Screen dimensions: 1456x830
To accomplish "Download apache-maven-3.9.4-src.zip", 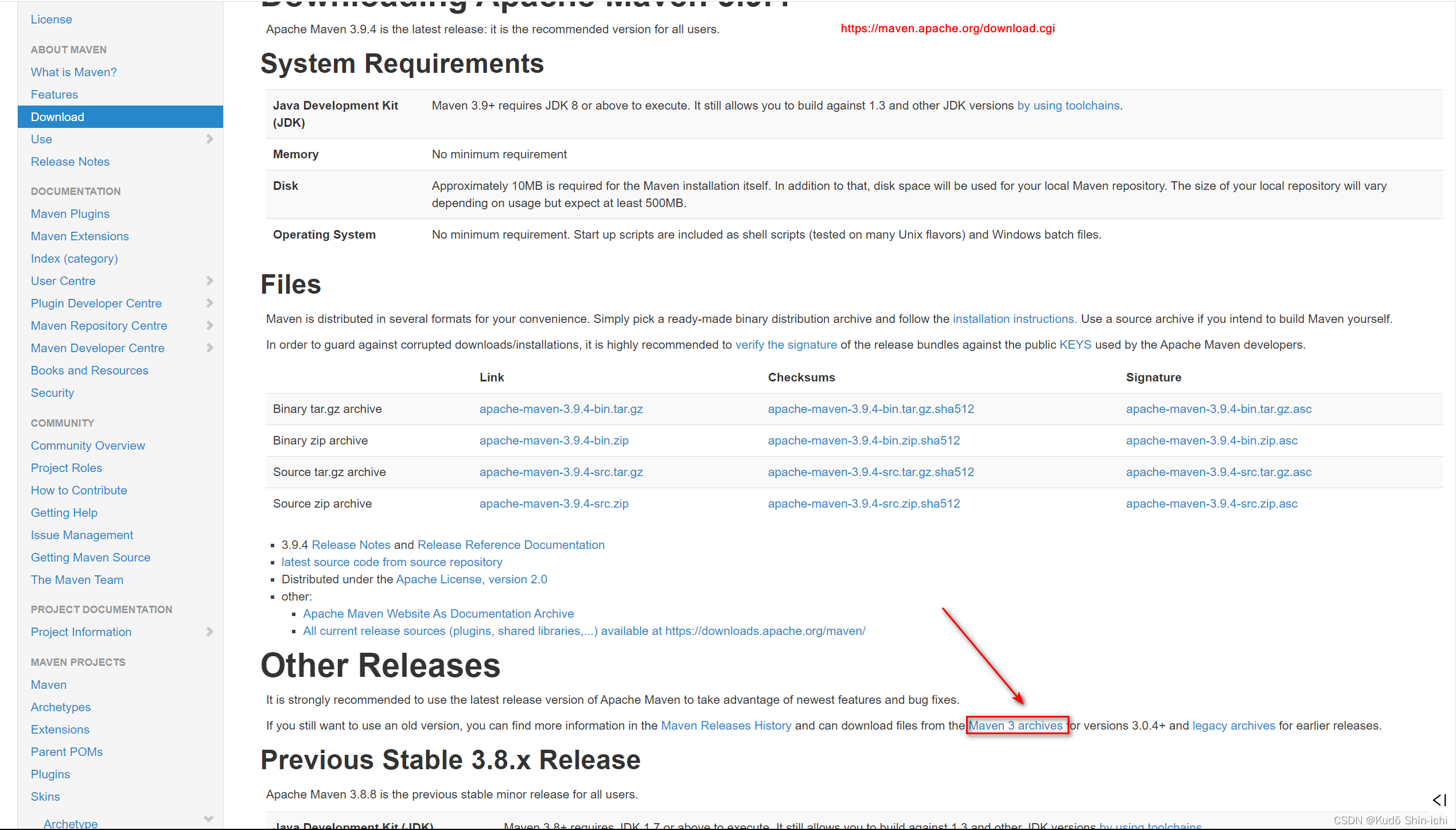I will (554, 504).
